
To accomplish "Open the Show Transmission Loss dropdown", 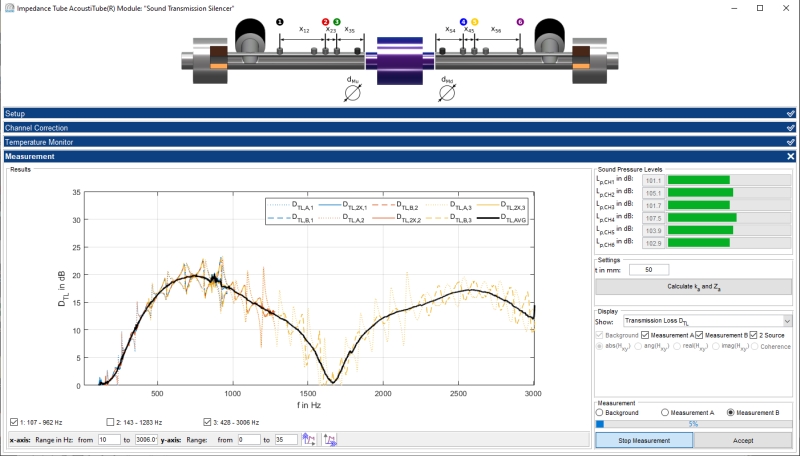I will [x=706, y=321].
